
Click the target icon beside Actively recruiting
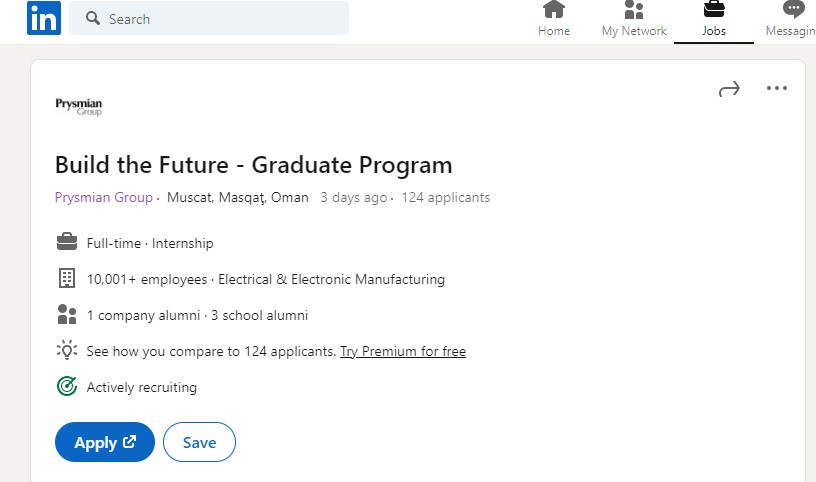coord(67,386)
